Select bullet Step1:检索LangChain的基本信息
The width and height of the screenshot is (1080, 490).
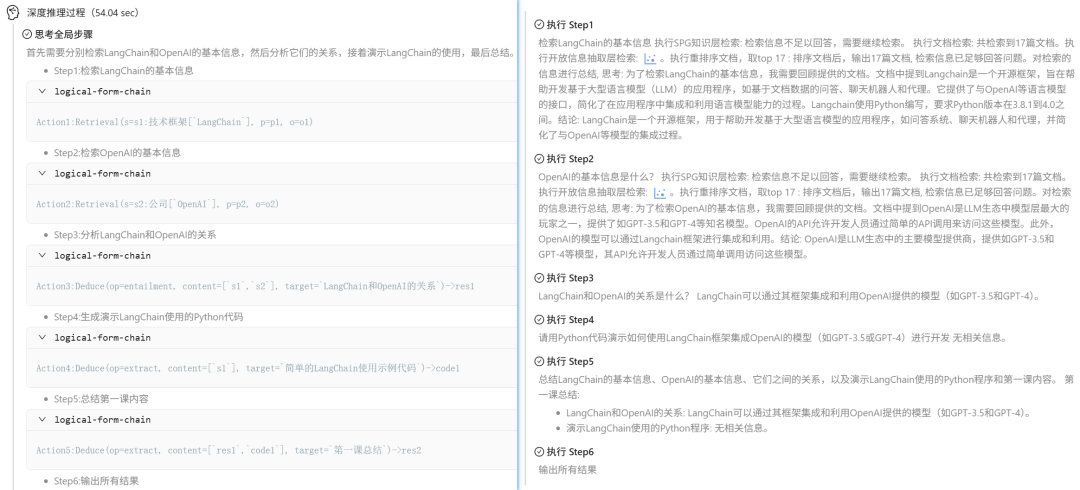point(123,70)
